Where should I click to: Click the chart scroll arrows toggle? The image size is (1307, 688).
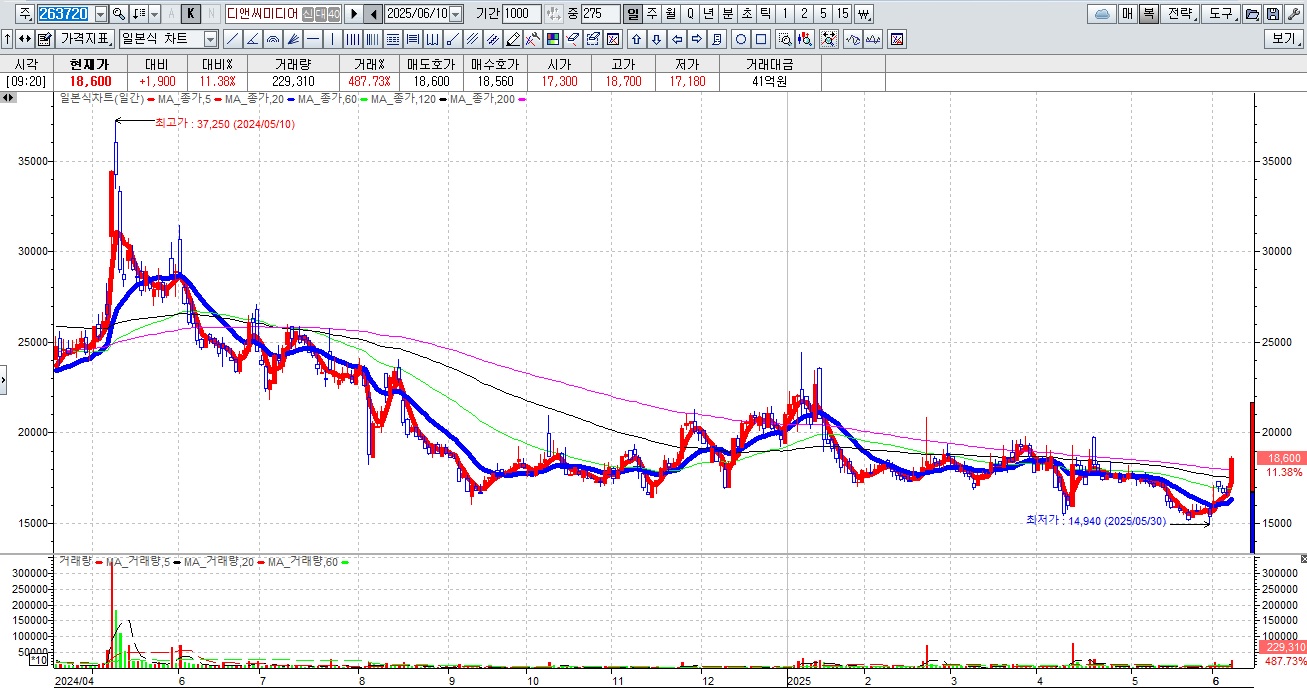coord(8,98)
